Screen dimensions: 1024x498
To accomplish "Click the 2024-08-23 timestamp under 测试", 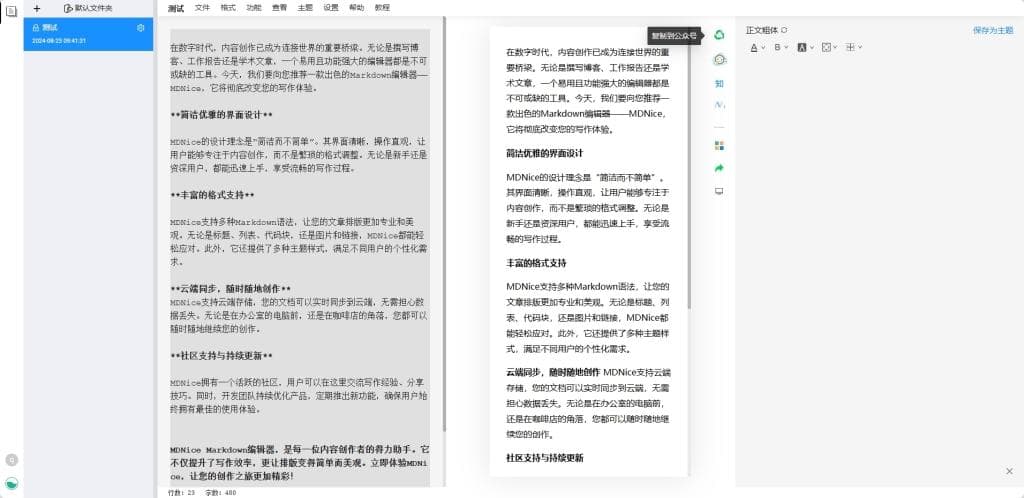I will [59, 40].
